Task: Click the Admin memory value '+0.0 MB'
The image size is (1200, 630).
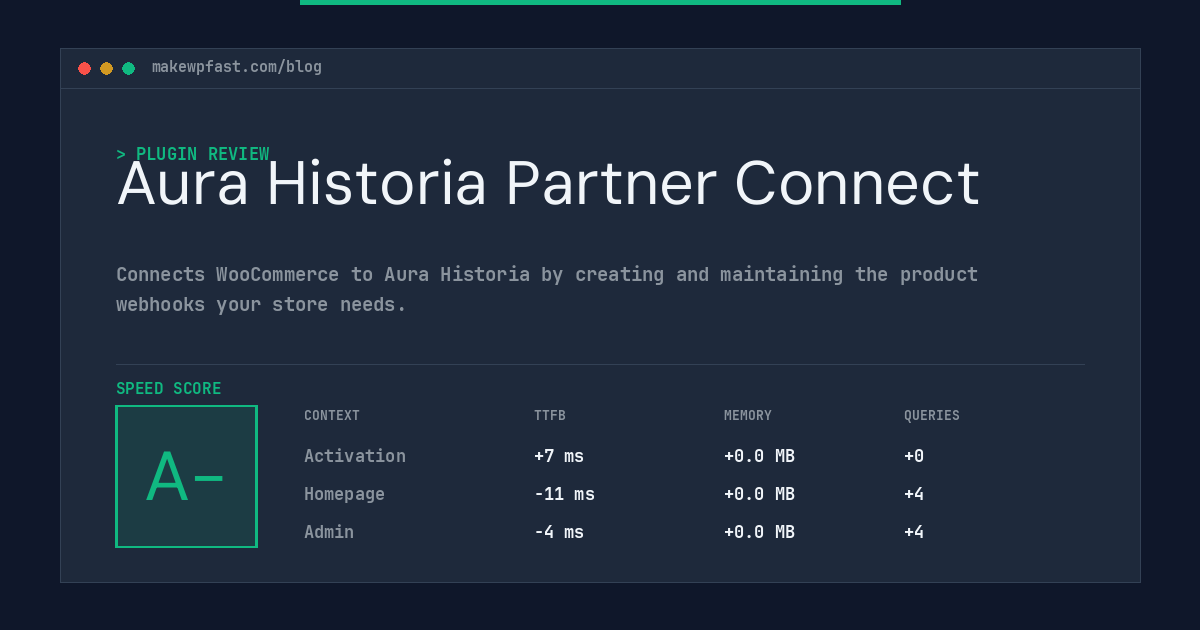Action: [x=759, y=532]
